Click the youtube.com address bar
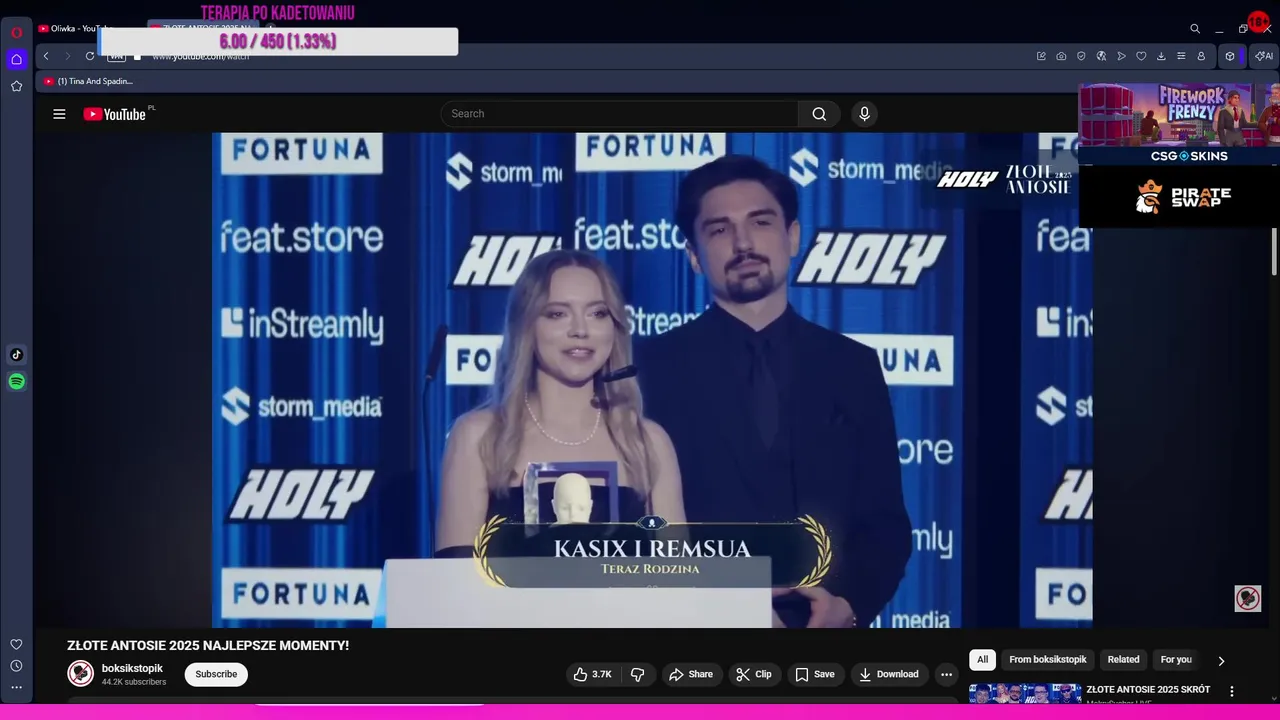 click(x=201, y=56)
